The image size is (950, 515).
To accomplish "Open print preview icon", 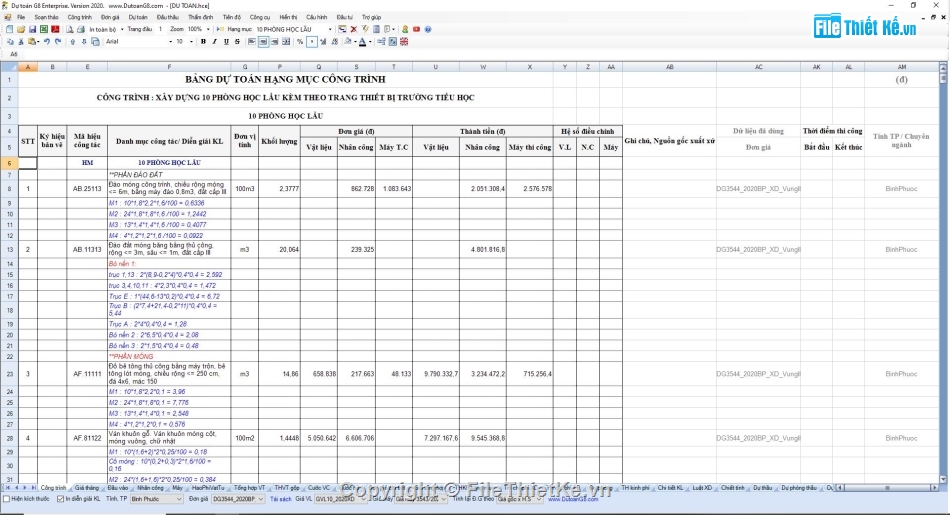I will pyautogui.click(x=70, y=29).
